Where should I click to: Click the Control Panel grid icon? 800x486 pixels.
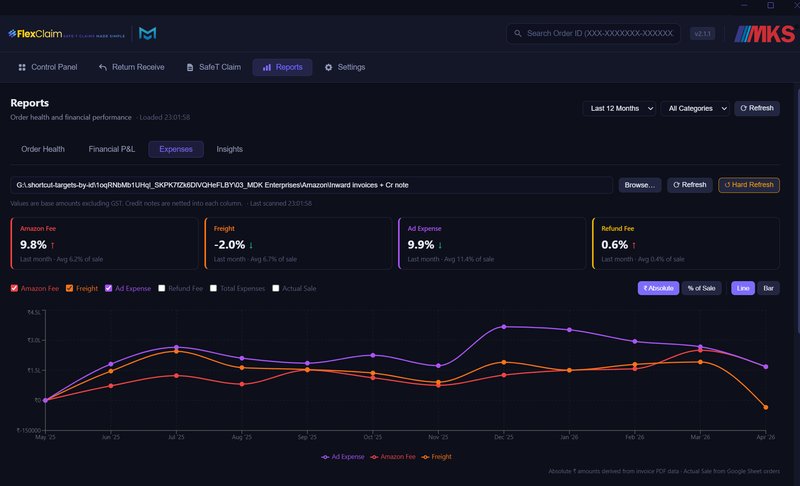click(x=22, y=67)
